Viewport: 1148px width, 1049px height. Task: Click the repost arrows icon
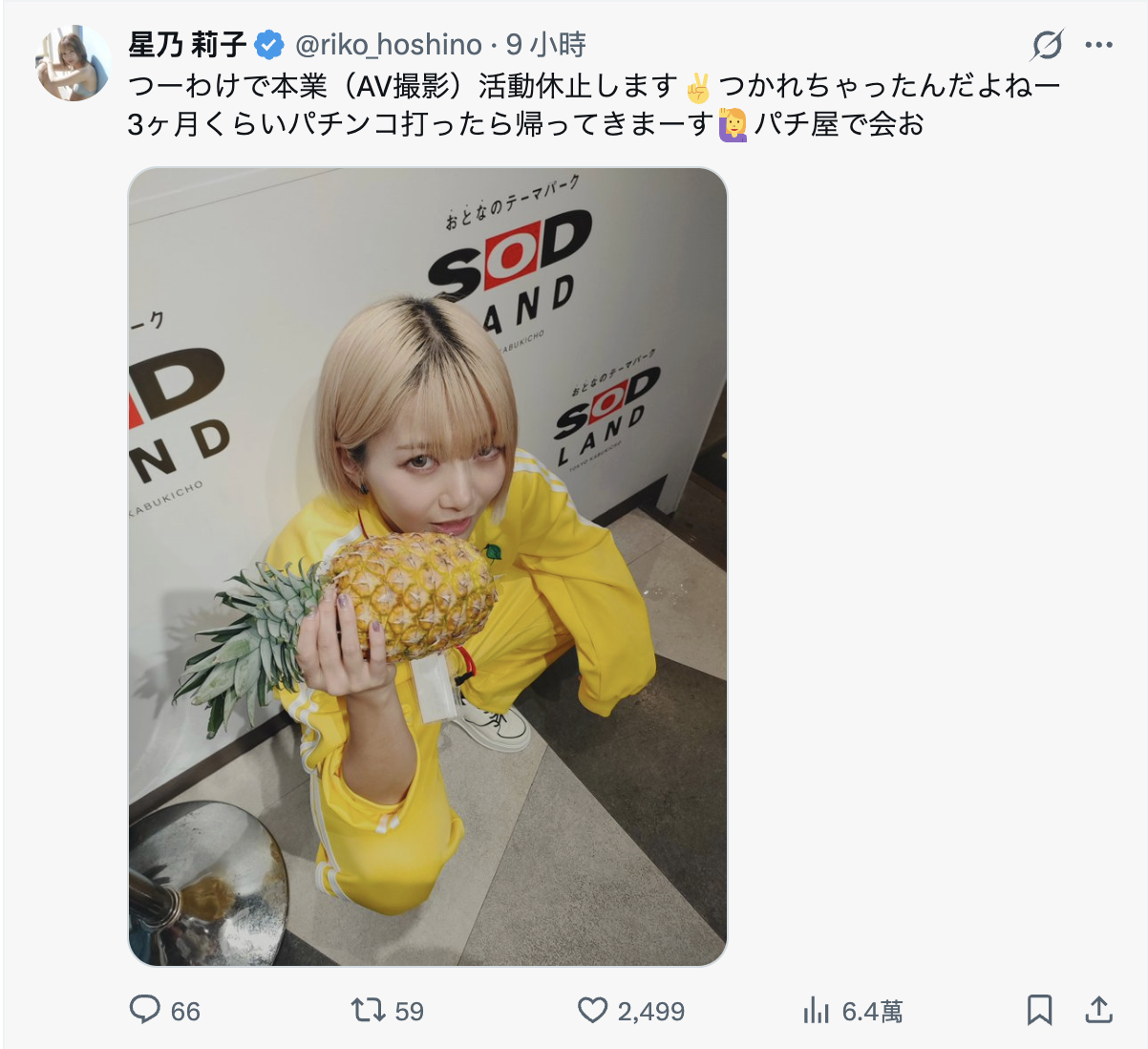point(368,1010)
